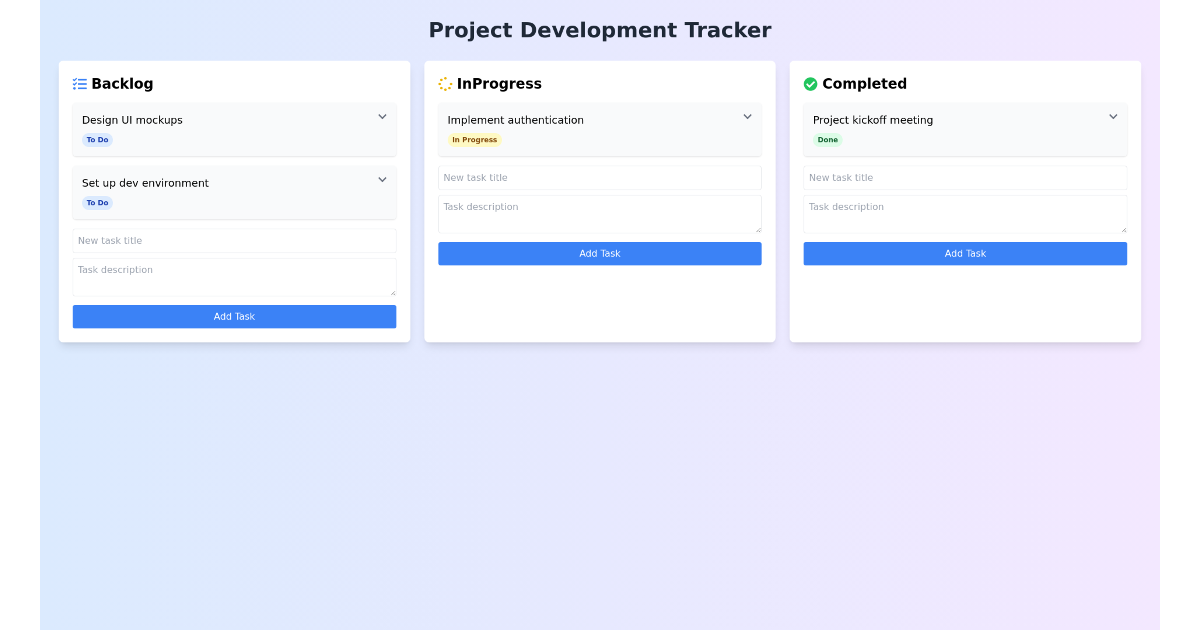Click Add Task in the Backlog column
The height and width of the screenshot is (630, 1200).
[234, 316]
